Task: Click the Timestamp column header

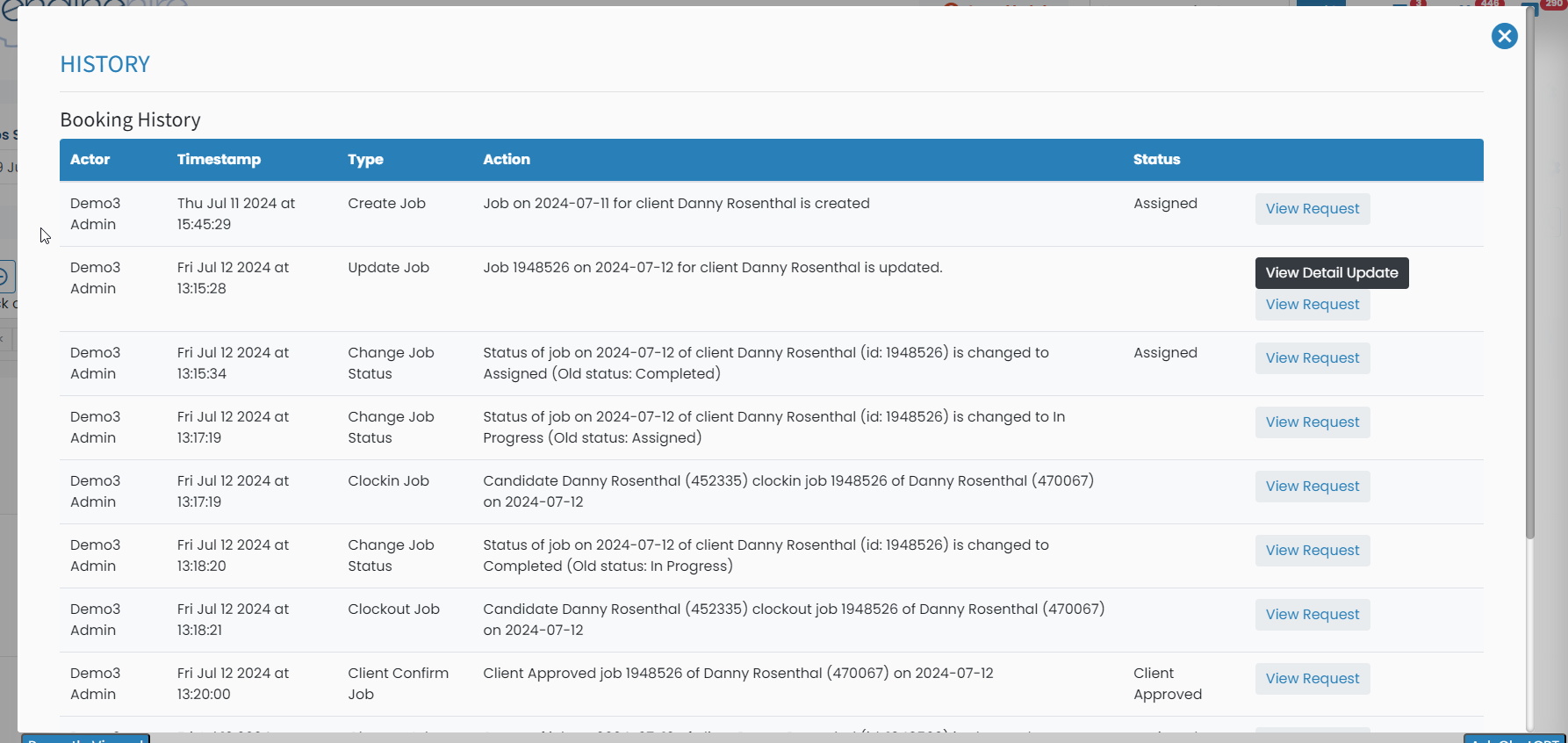Action: tap(219, 160)
